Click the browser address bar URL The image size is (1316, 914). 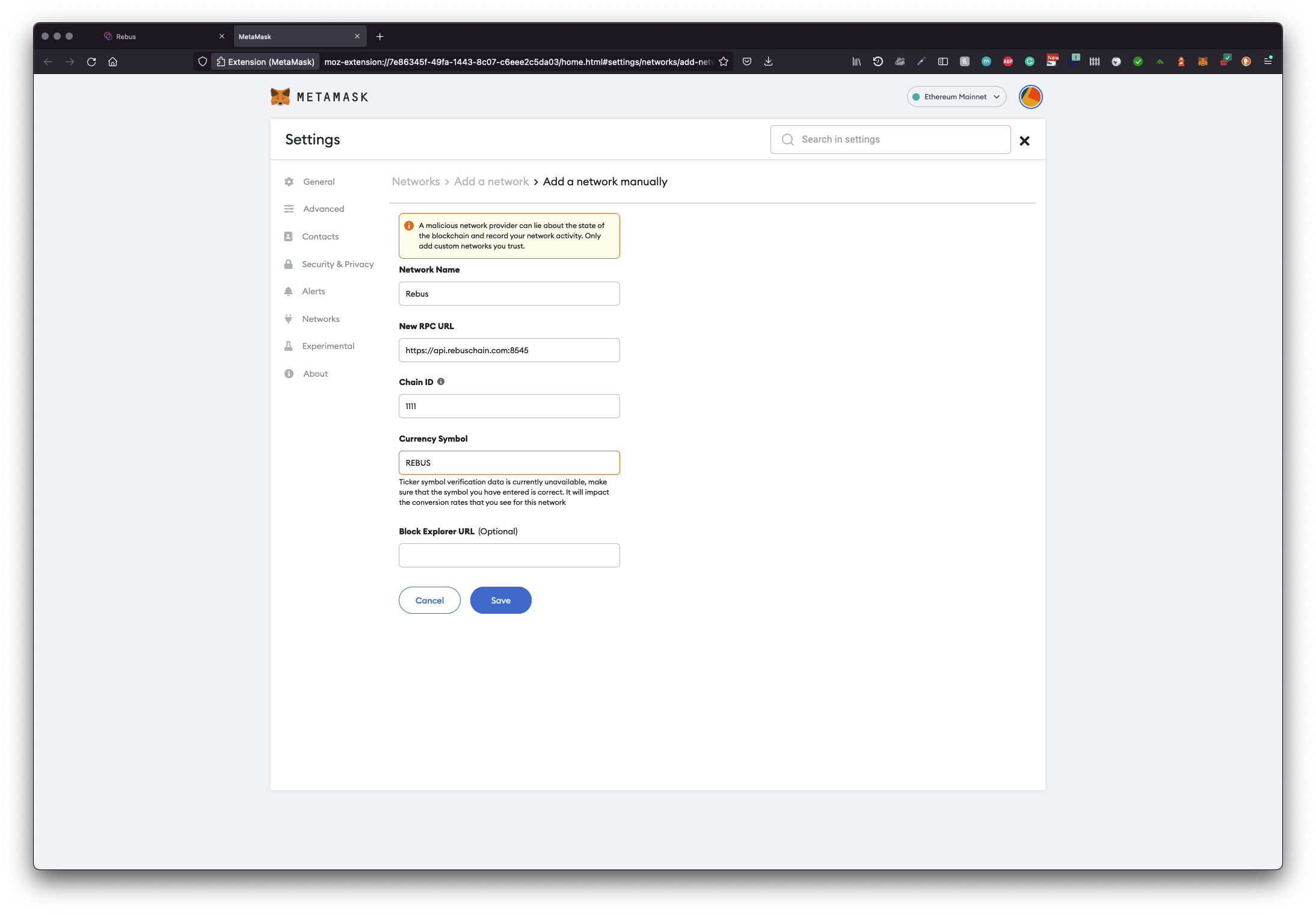coord(518,61)
